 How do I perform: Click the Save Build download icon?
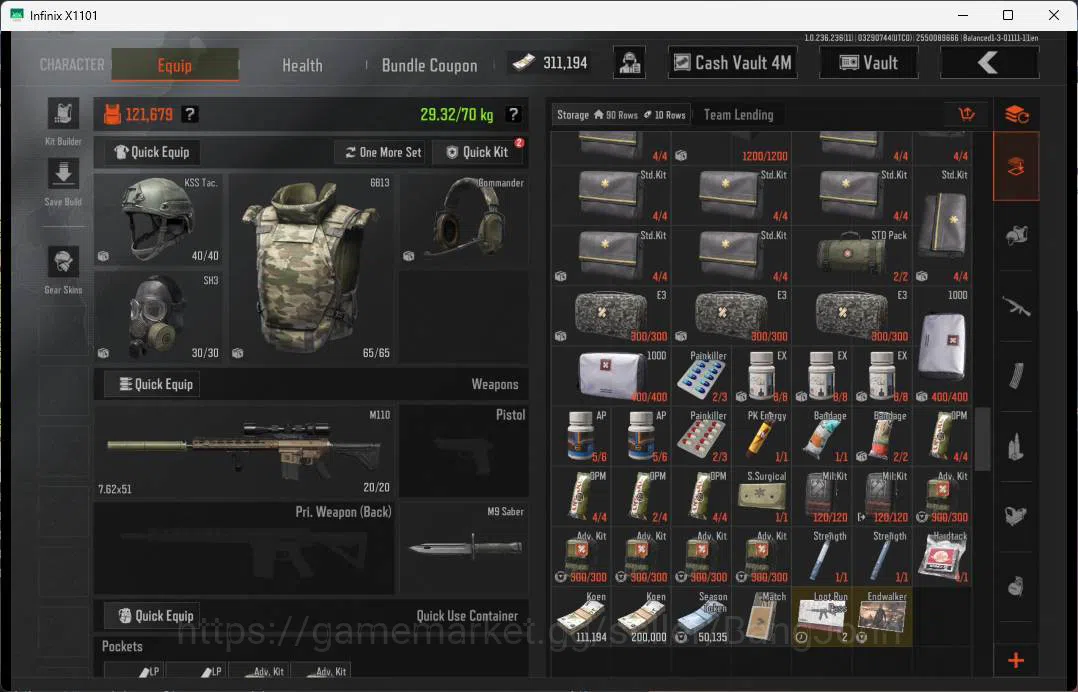pos(63,174)
